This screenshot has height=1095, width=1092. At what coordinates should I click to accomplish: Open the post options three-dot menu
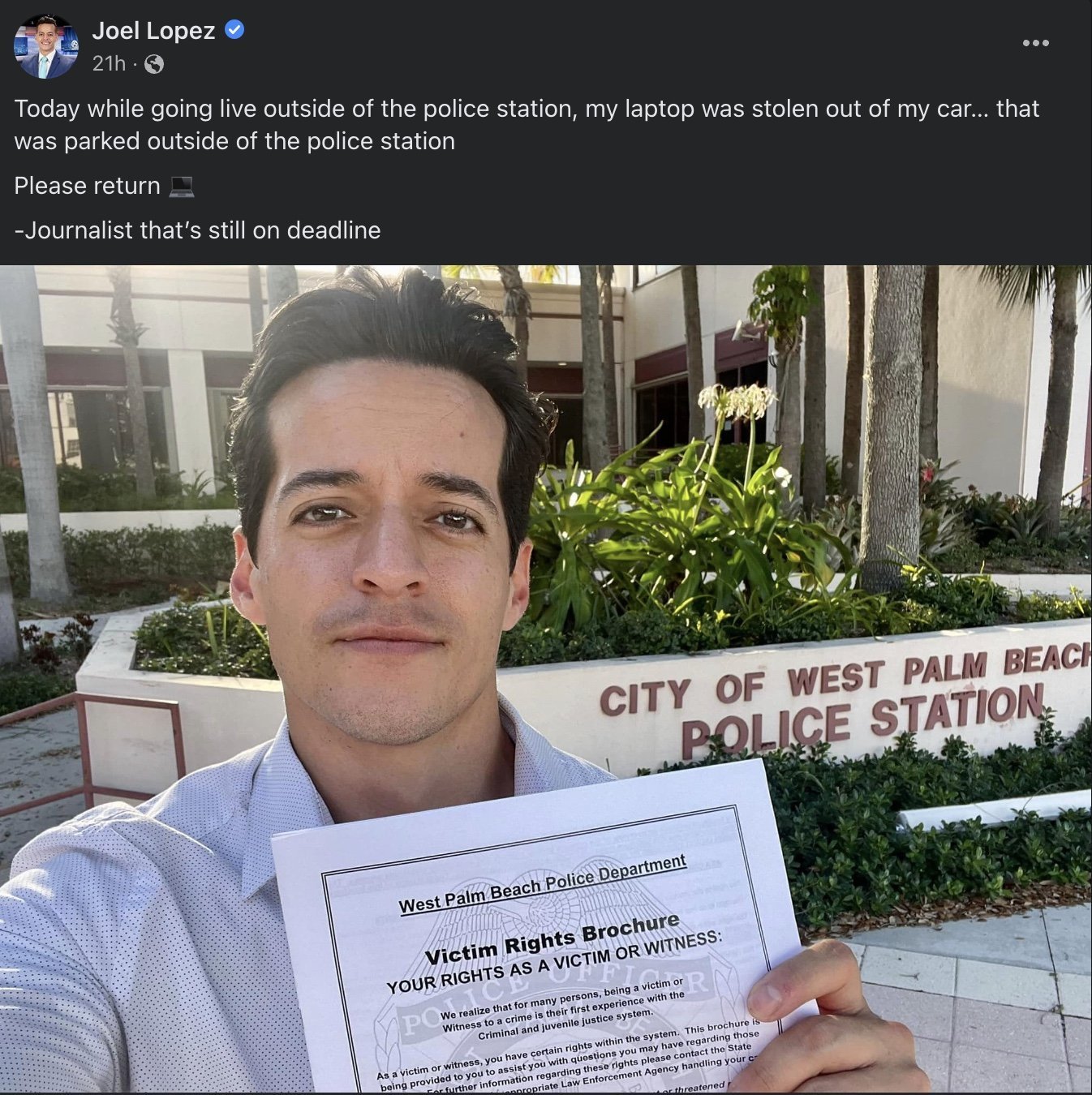pyautogui.click(x=1035, y=43)
